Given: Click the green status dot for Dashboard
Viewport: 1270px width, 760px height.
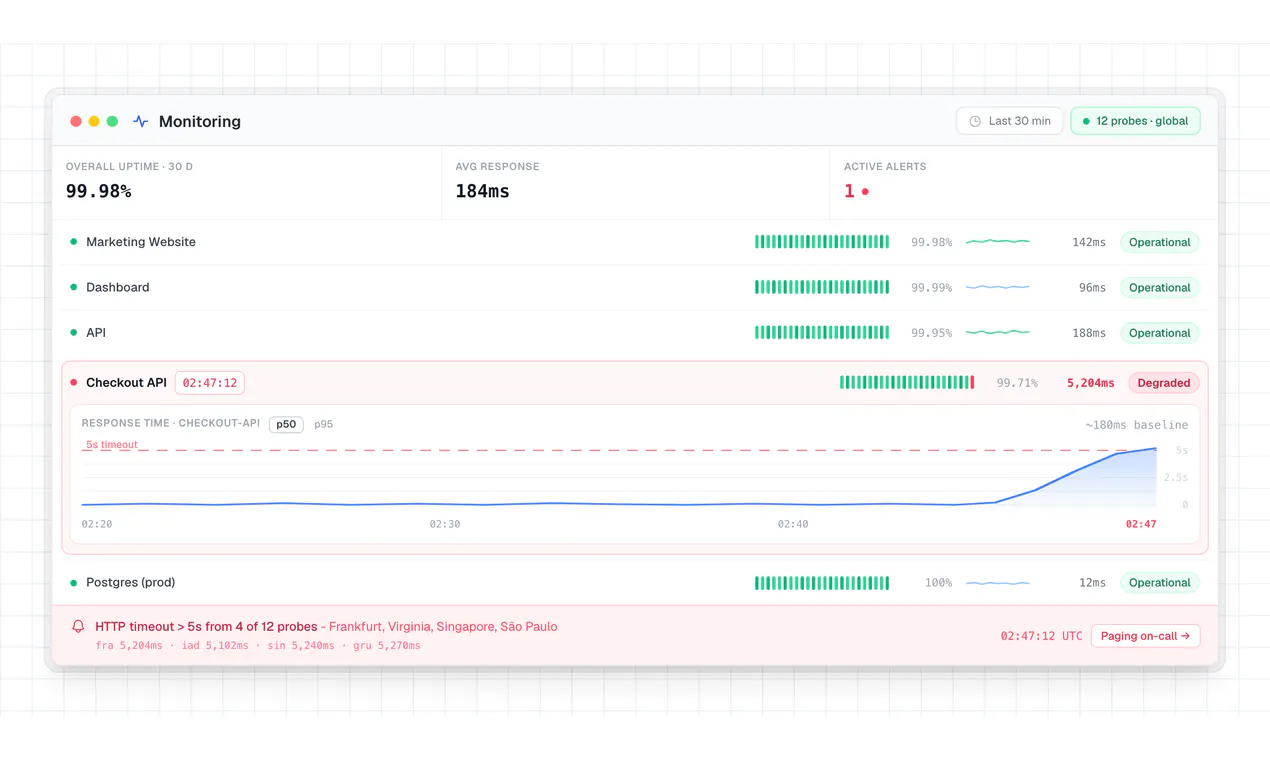Looking at the screenshot, I should click(x=73, y=287).
